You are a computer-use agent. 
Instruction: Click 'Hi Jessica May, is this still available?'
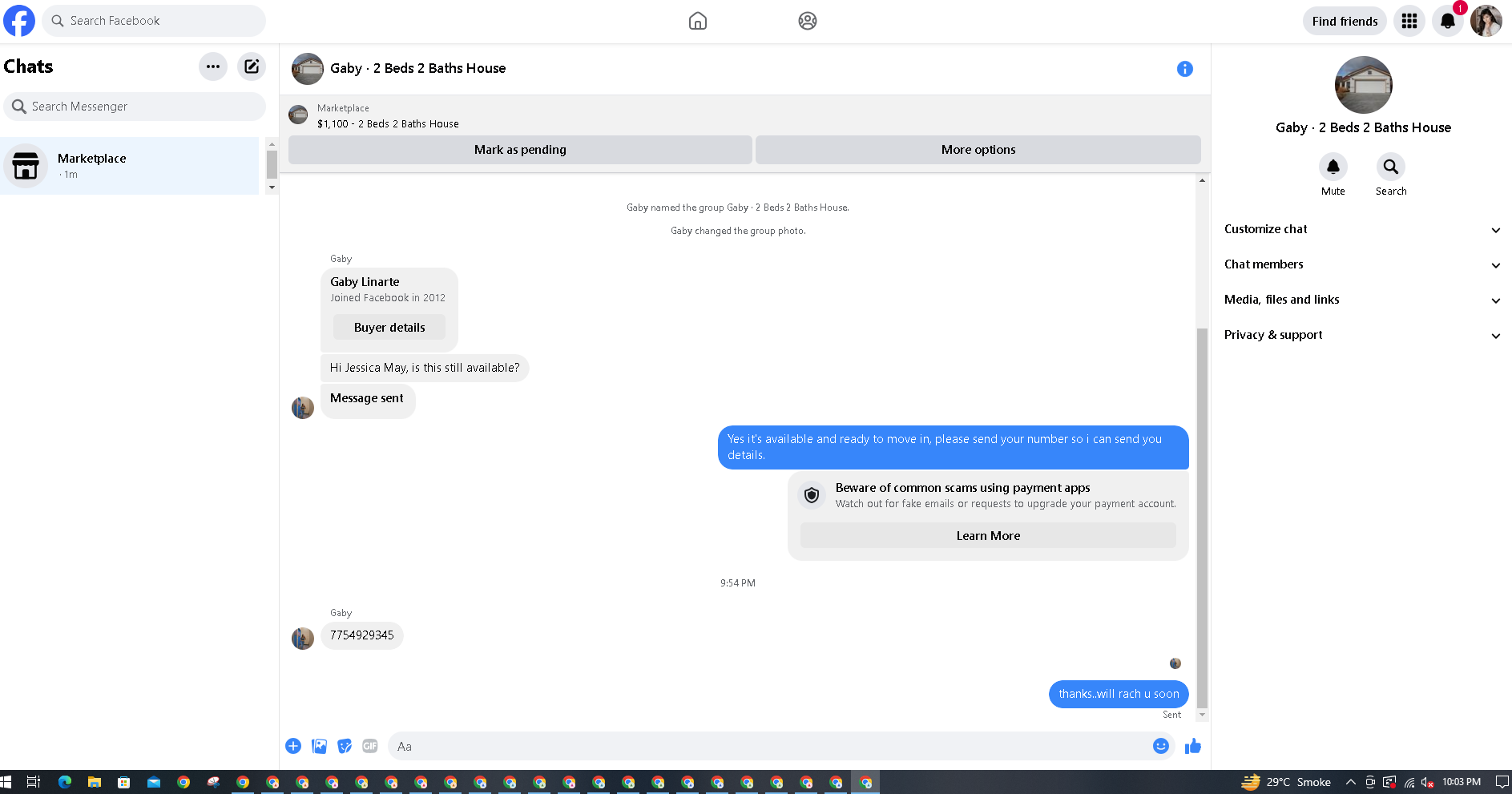(425, 368)
